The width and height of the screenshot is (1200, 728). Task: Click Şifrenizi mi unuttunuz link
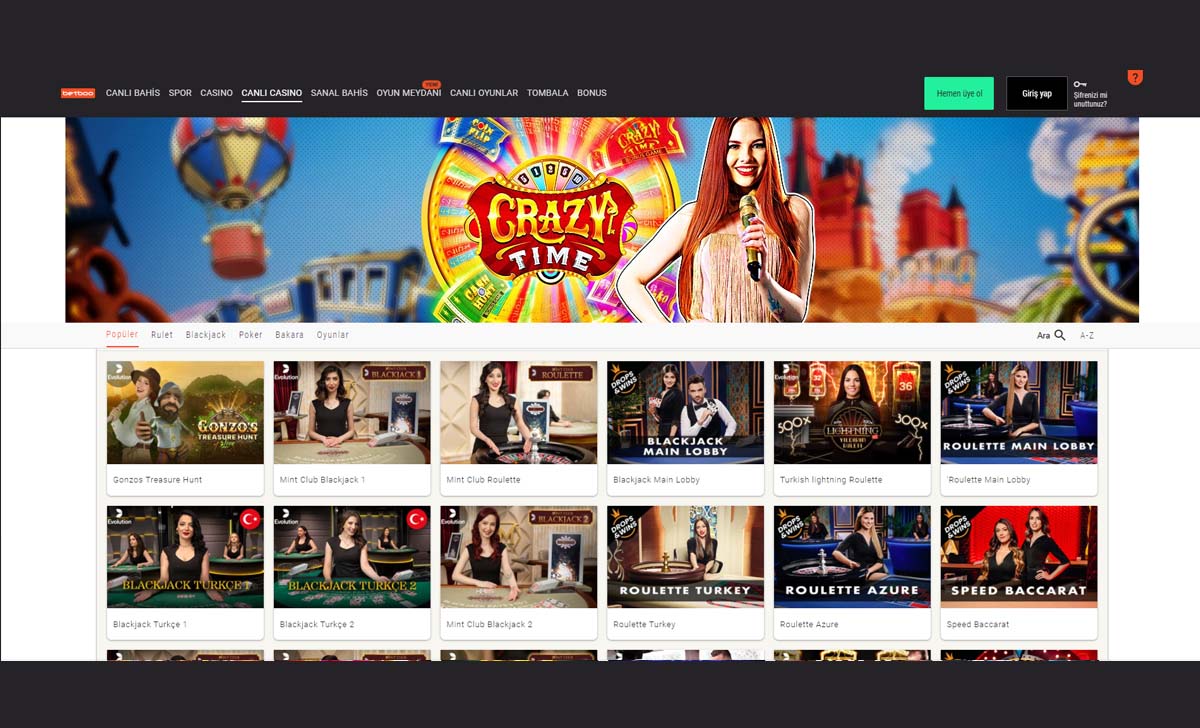tap(1090, 98)
